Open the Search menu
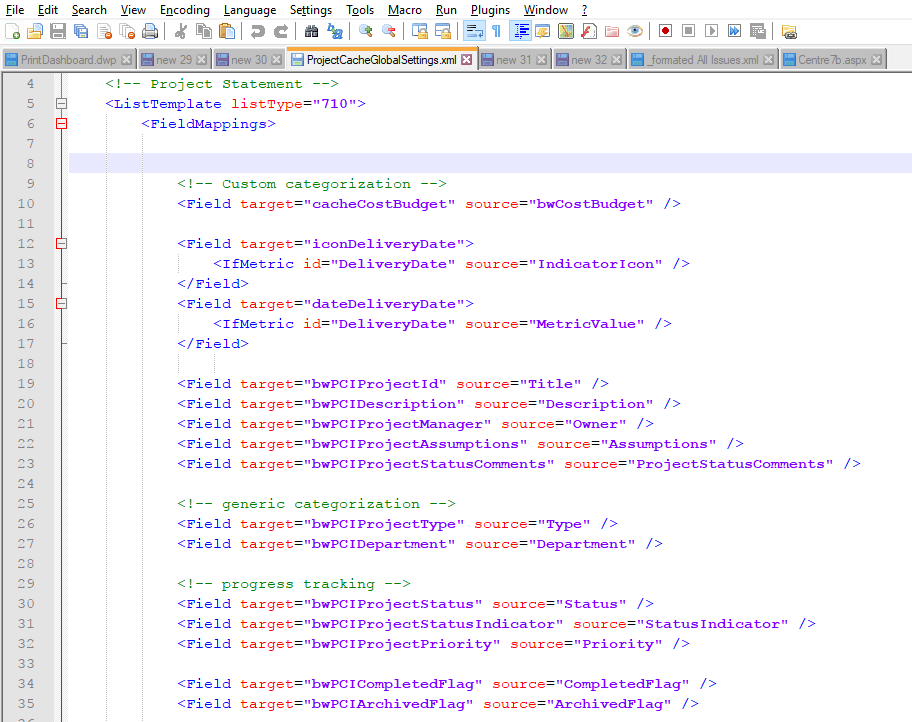 coord(89,10)
